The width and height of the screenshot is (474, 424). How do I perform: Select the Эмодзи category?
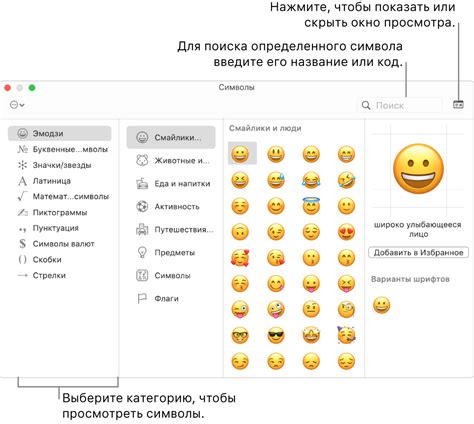pyautogui.click(x=60, y=133)
